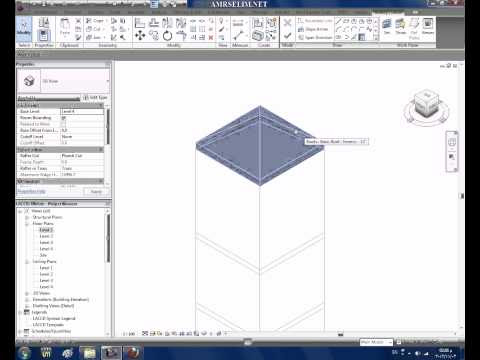Screen dimensions: 480x360
Task: Toggle the Room Bounding checkbox
Action: (64, 118)
